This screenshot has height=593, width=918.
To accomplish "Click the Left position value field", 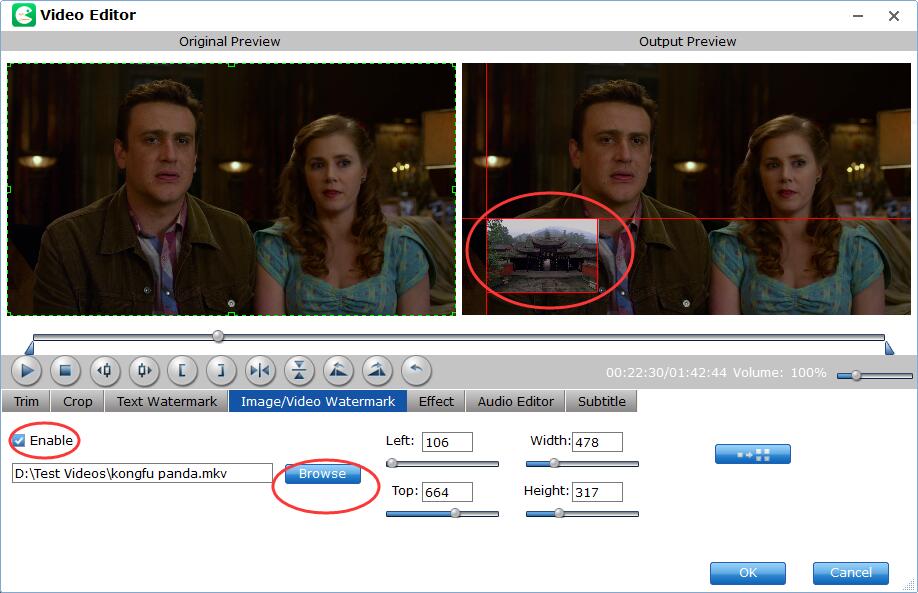I will tap(447, 442).
